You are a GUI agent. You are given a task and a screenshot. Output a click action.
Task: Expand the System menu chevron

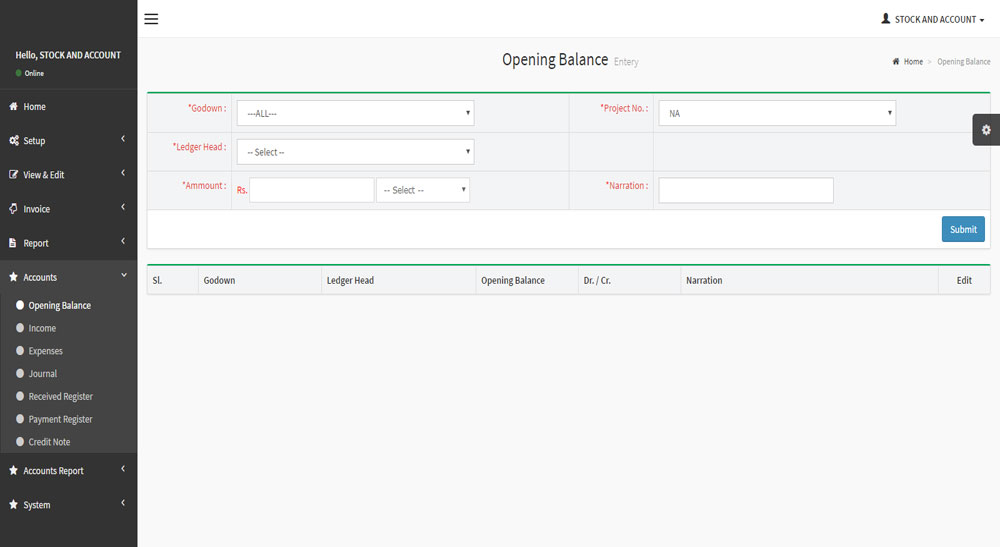point(123,502)
